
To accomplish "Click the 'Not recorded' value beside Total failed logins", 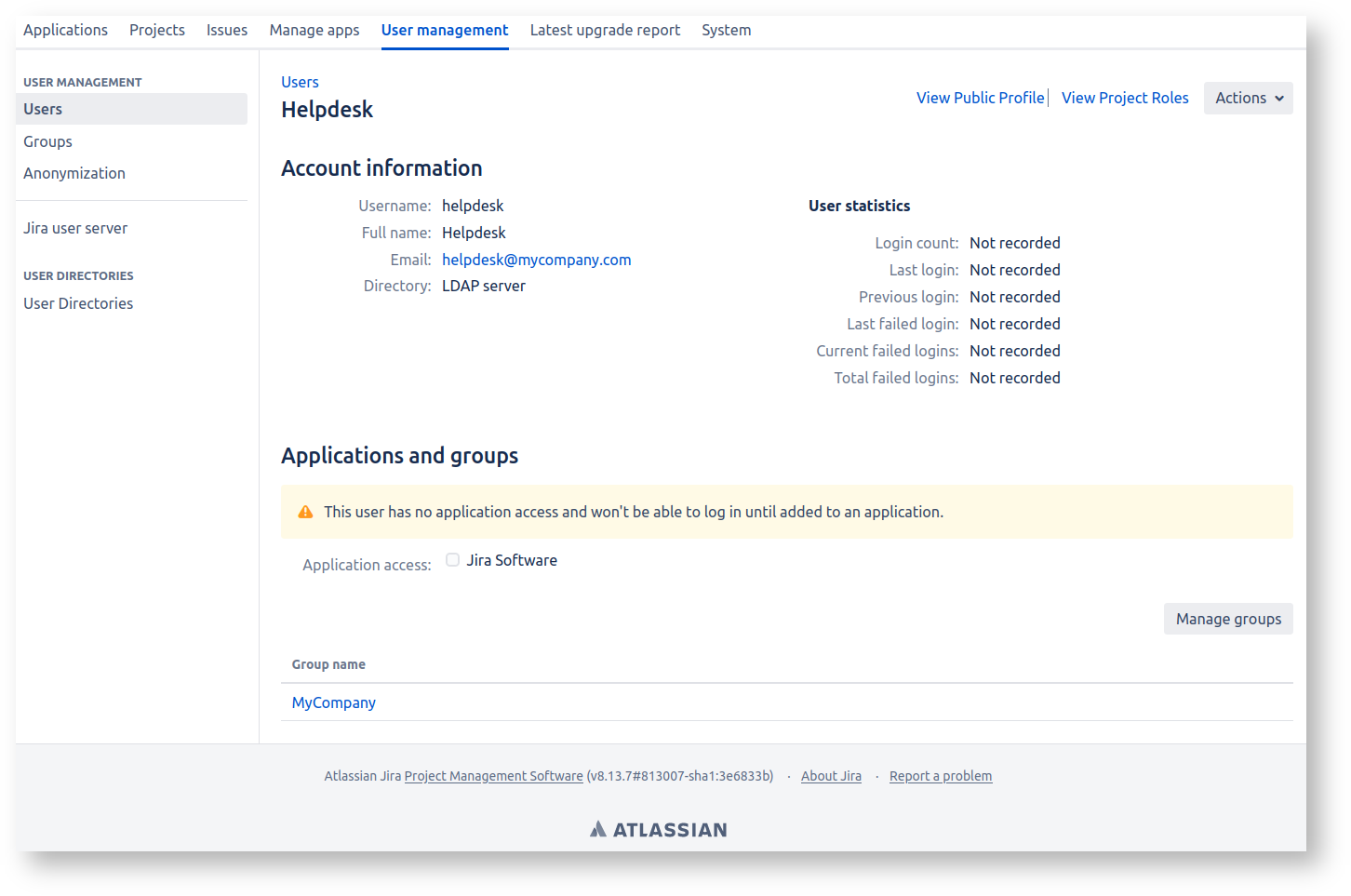I will [1015, 378].
